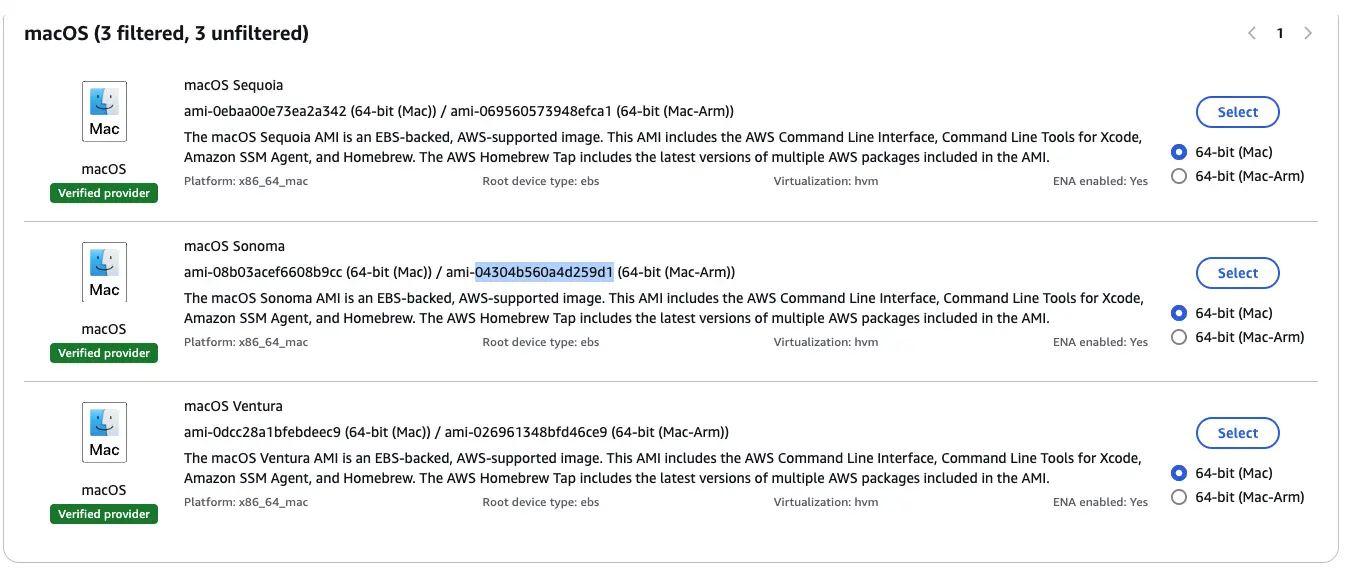Go to next page with right chevron
Viewport: 1345px width, 571px height.
1308,34
